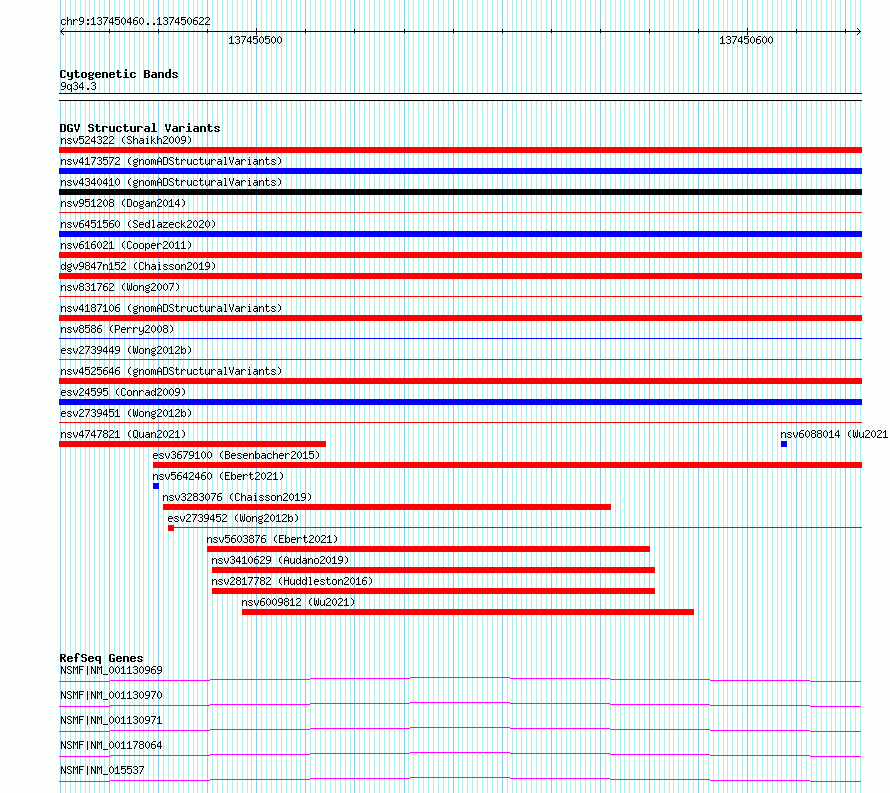Click the red bar under nsv2817782
890x793 pixels.
(x=433, y=591)
